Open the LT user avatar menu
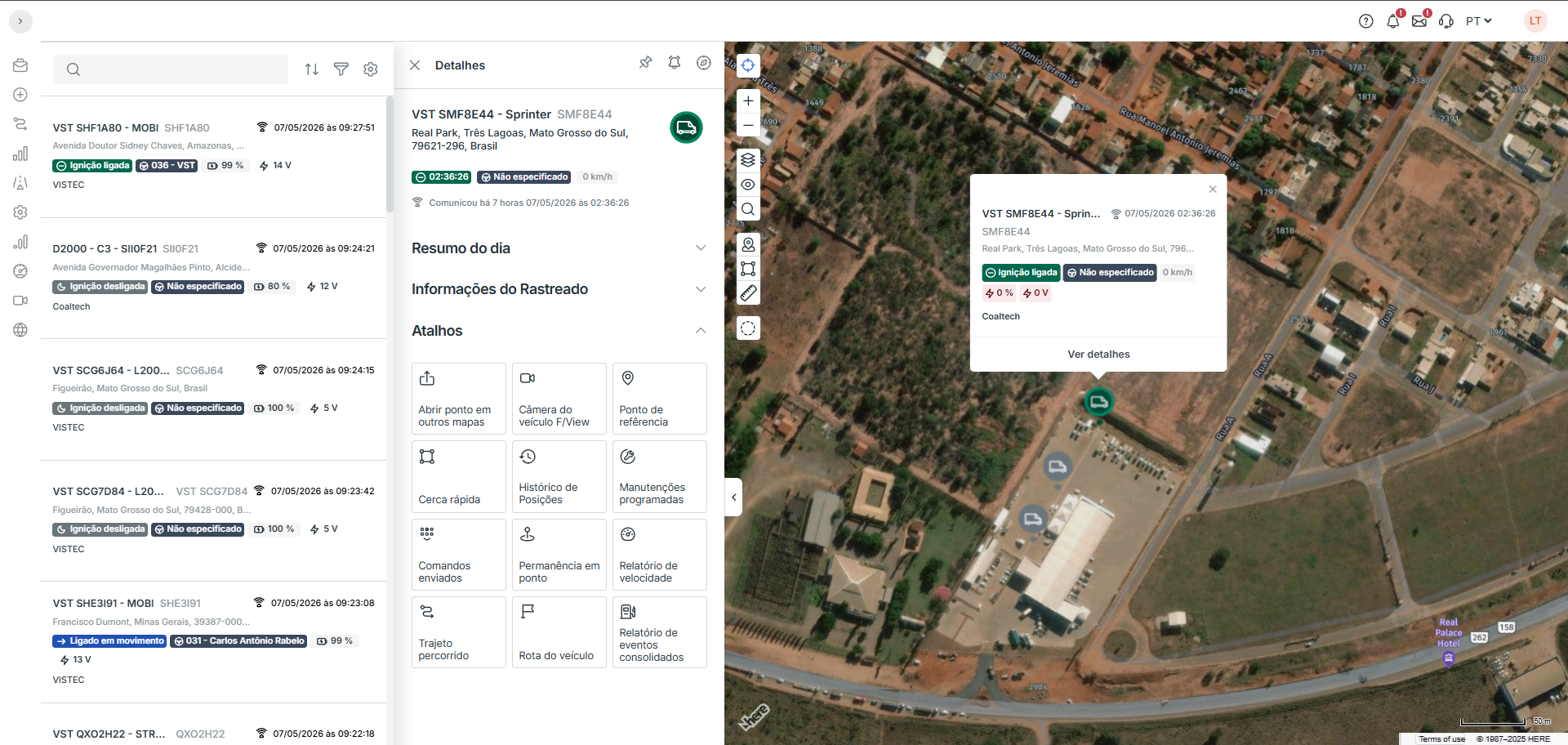This screenshot has width=1568, height=745. tap(1535, 21)
